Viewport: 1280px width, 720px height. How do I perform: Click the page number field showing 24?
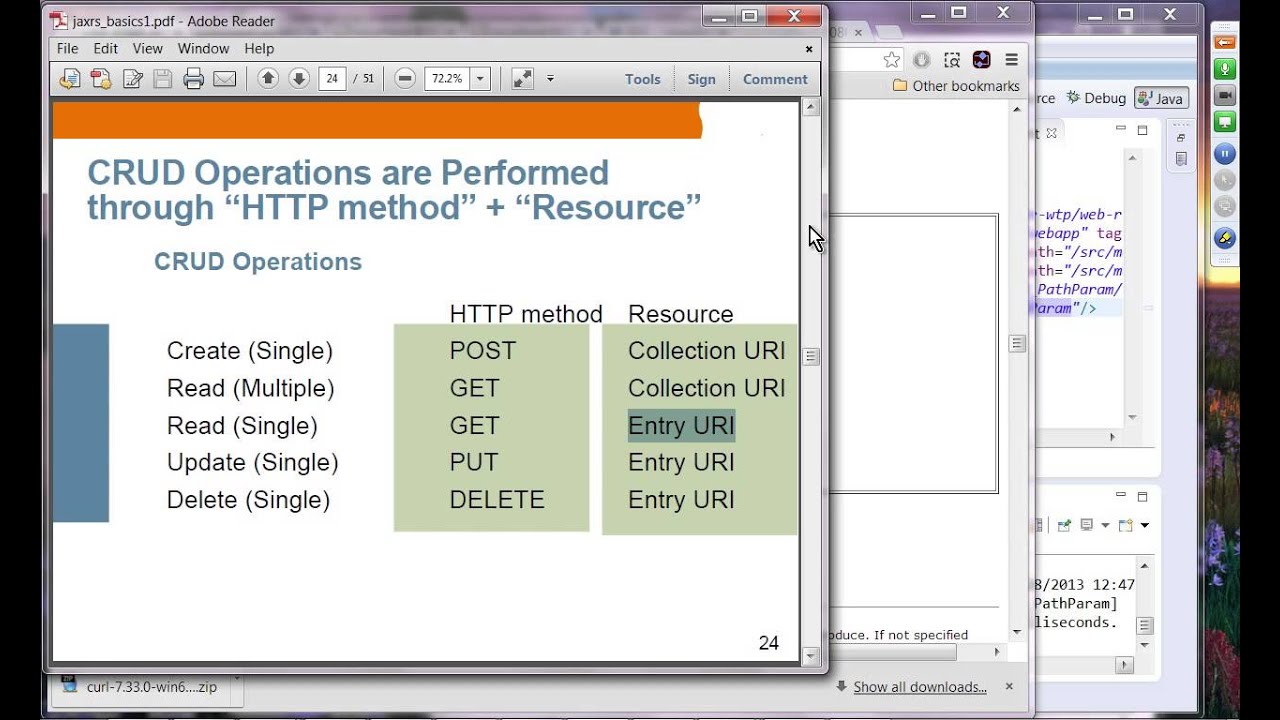point(332,78)
